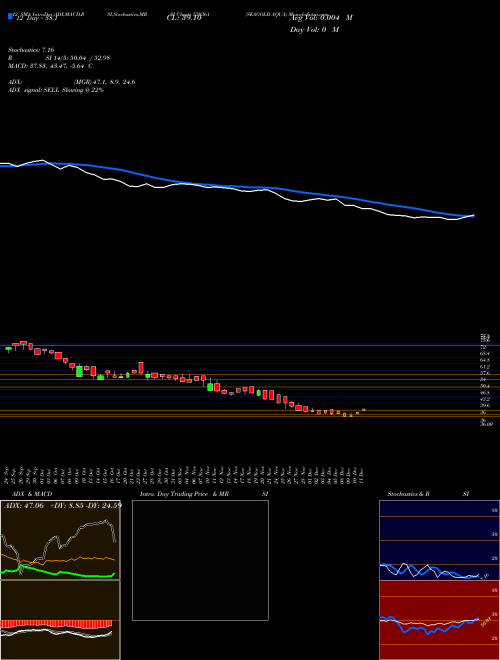Click the ADX: 47.06 readout in the ADX panel
500x660 pixels.
click(x=24, y=506)
